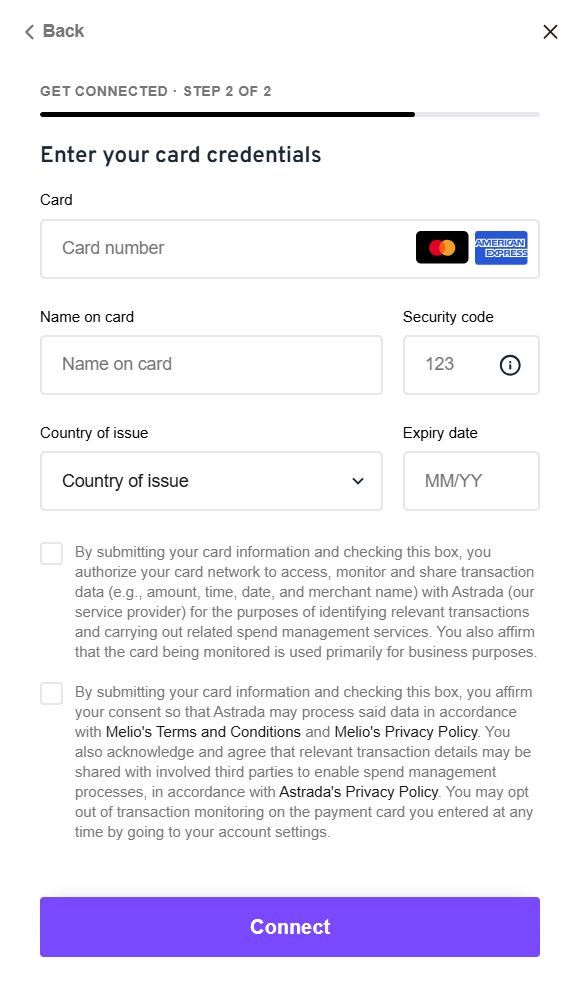The width and height of the screenshot is (573, 986).
Task: Click the Mastercard logo icon
Action: point(442,248)
